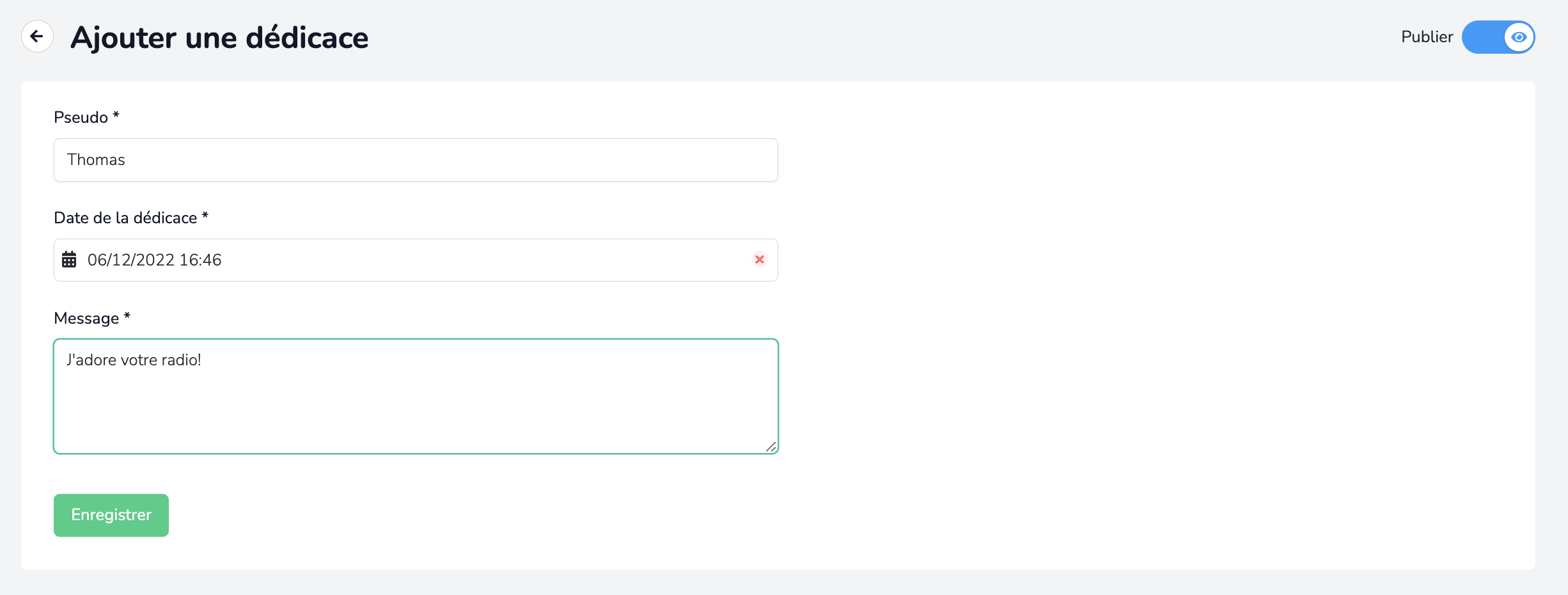Clear the date with the red X icon
Image resolution: width=1568 pixels, height=595 pixels.
coord(760,260)
